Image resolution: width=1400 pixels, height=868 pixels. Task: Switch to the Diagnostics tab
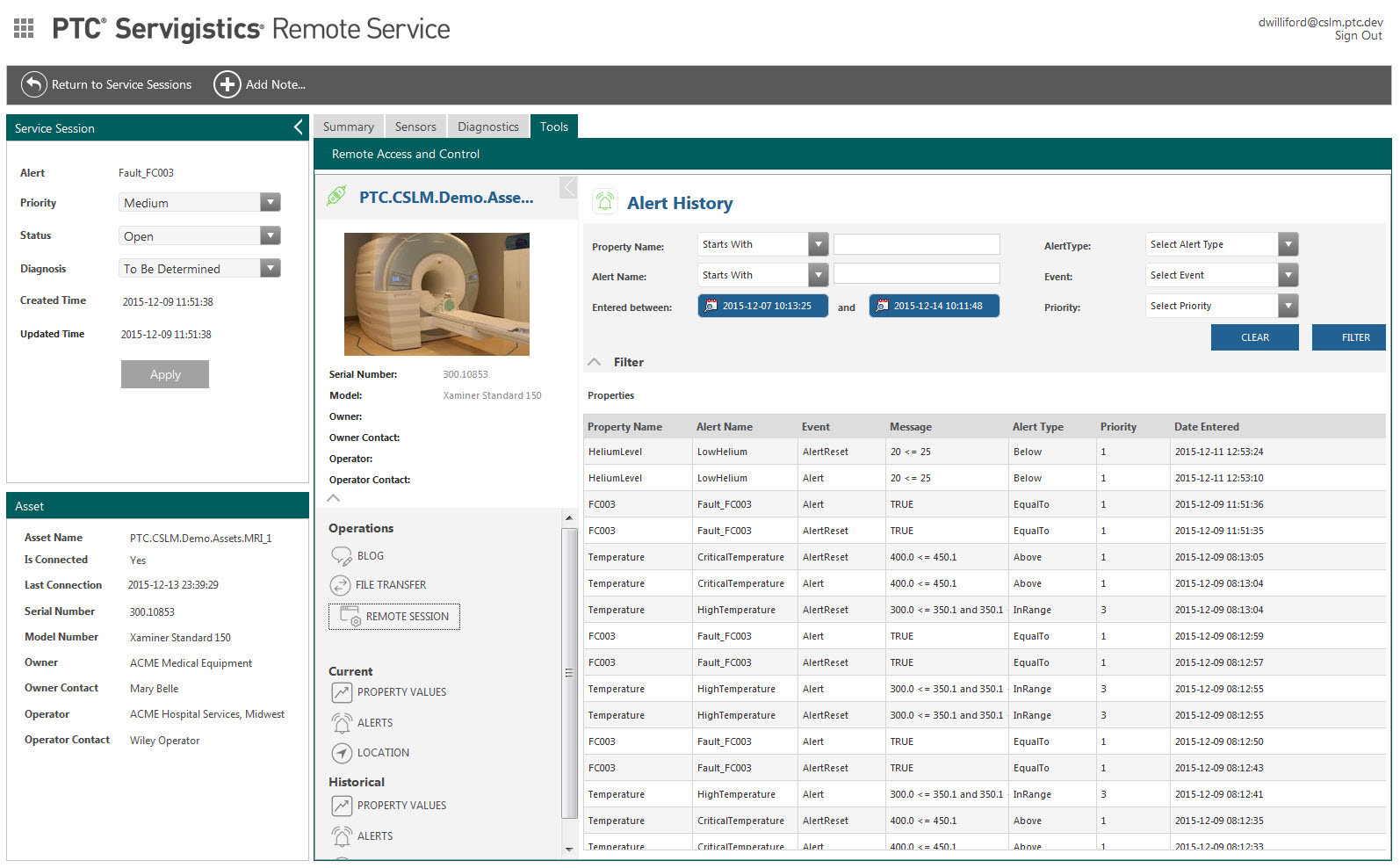pos(488,127)
